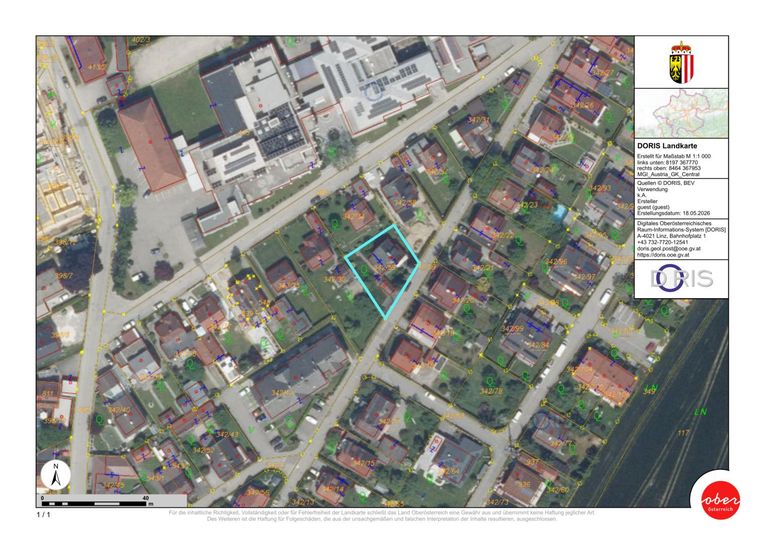The width and height of the screenshot is (768, 543).
Task: Click parcel label '342/60'
Action: pyautogui.click(x=558, y=489)
